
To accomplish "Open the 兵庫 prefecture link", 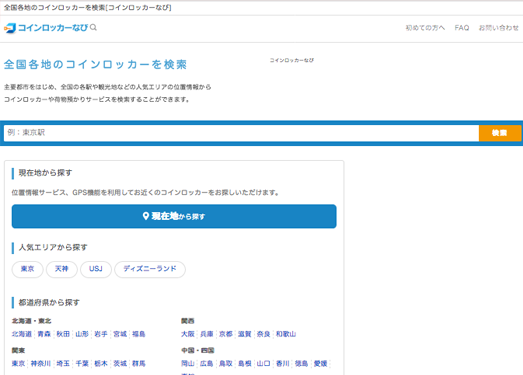I will click(207, 334).
